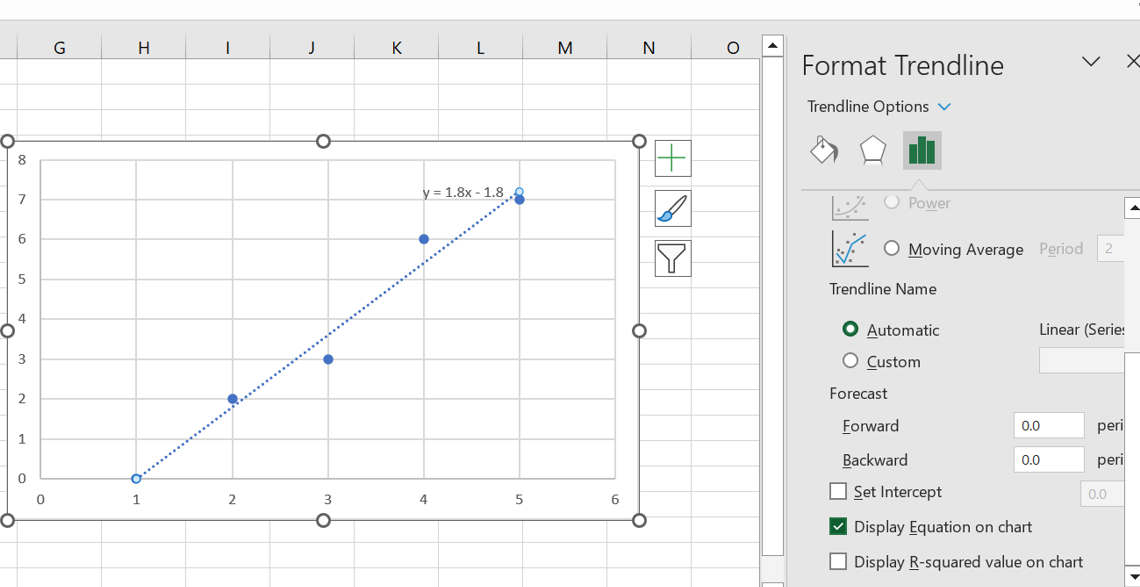The image size is (1140, 587).
Task: Open the task pane options chevron
Action: (1091, 62)
